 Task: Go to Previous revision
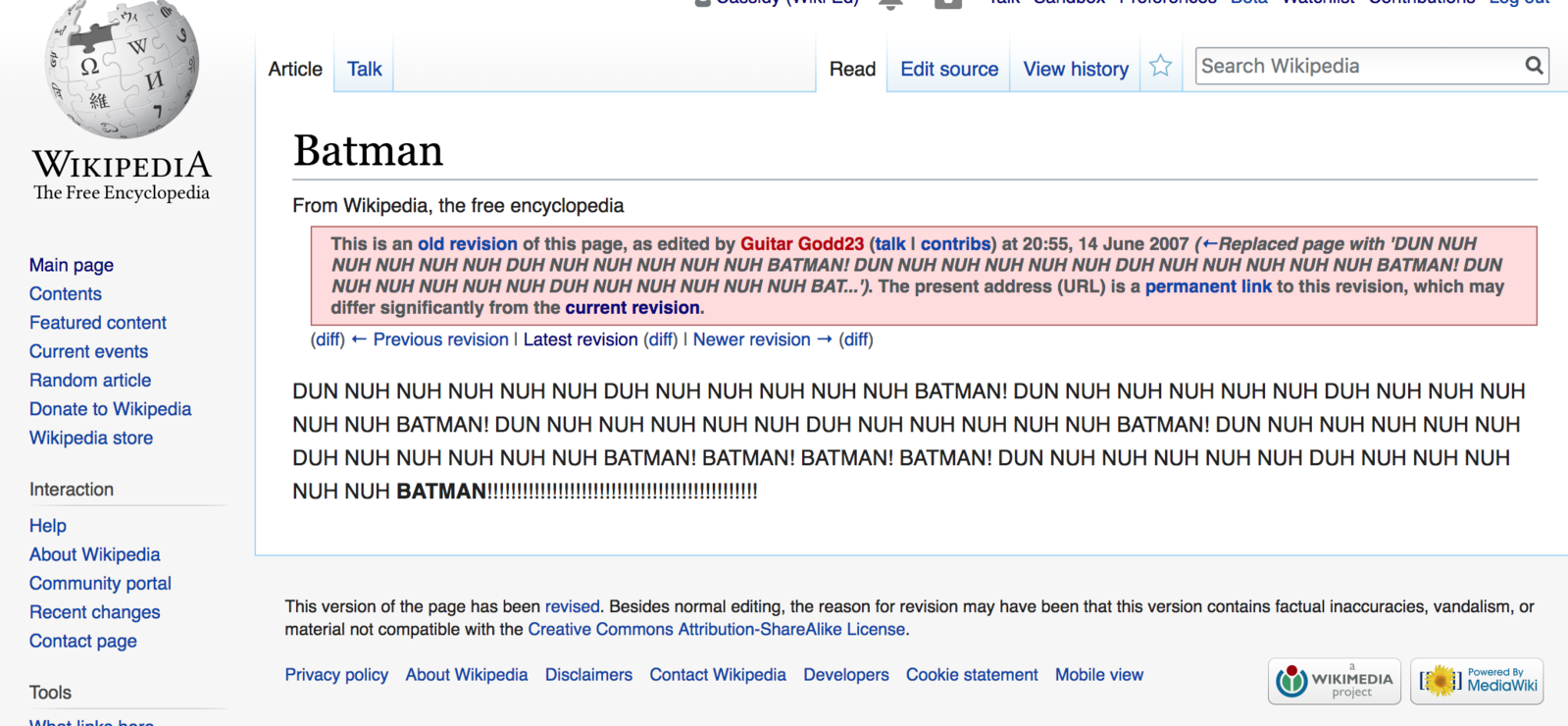tap(430, 339)
